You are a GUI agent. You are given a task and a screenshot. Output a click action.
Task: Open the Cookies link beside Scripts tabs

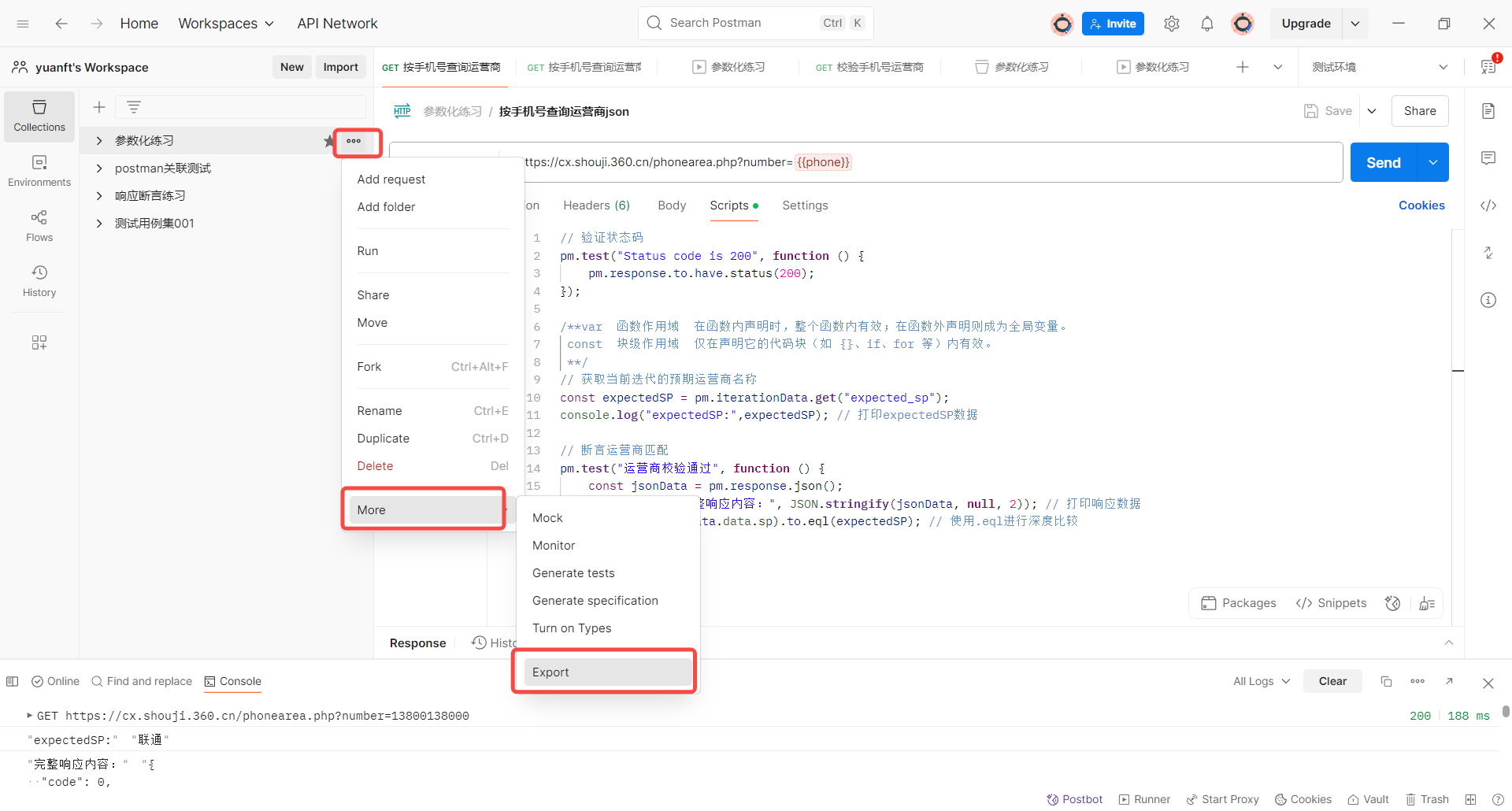pyautogui.click(x=1421, y=206)
